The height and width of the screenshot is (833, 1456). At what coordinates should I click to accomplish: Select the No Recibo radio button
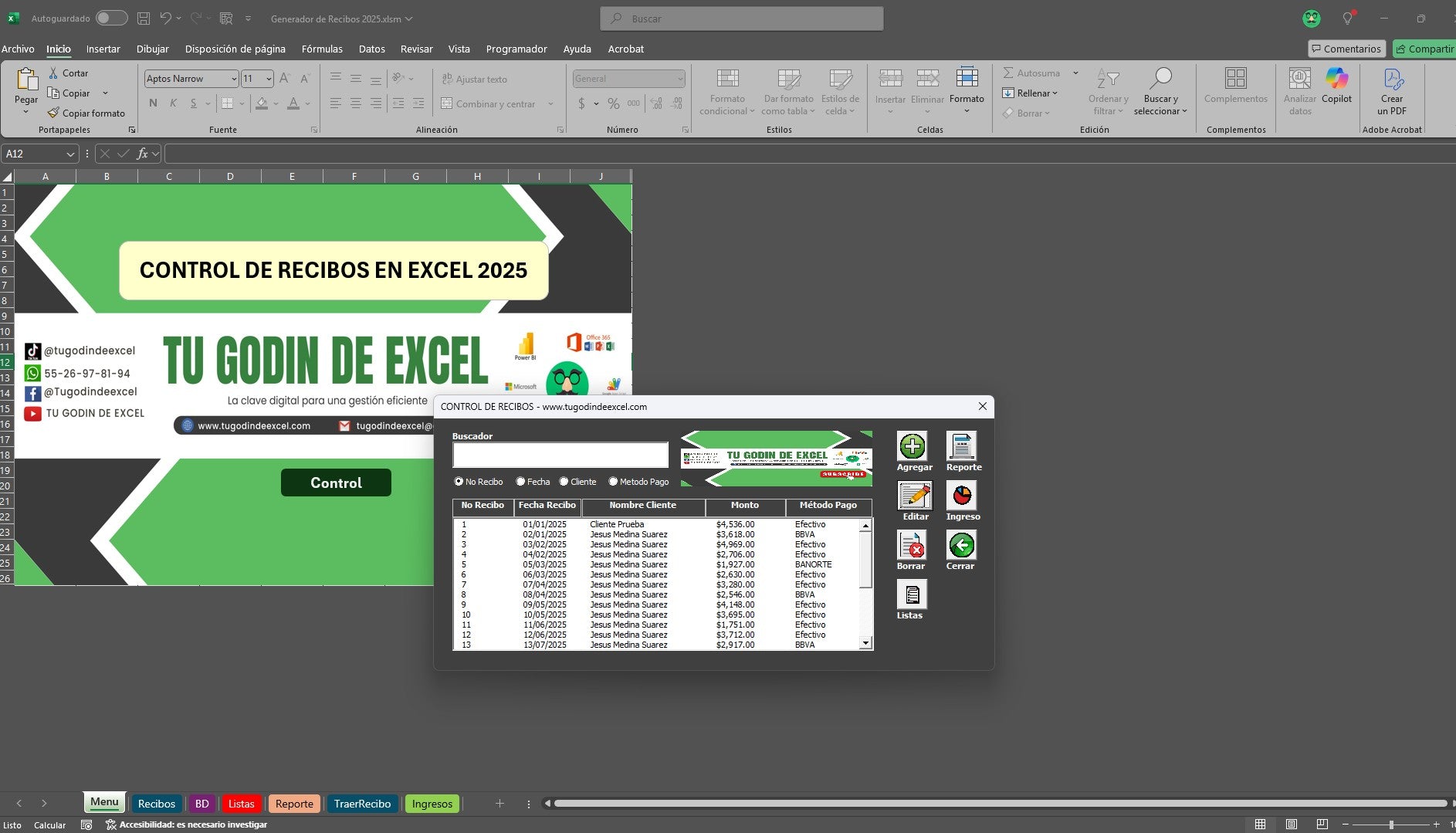459,482
